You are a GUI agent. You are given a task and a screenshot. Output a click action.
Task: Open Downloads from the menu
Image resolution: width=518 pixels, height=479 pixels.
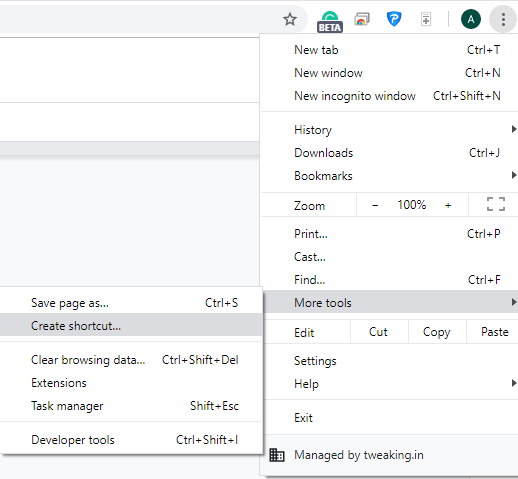click(389, 153)
